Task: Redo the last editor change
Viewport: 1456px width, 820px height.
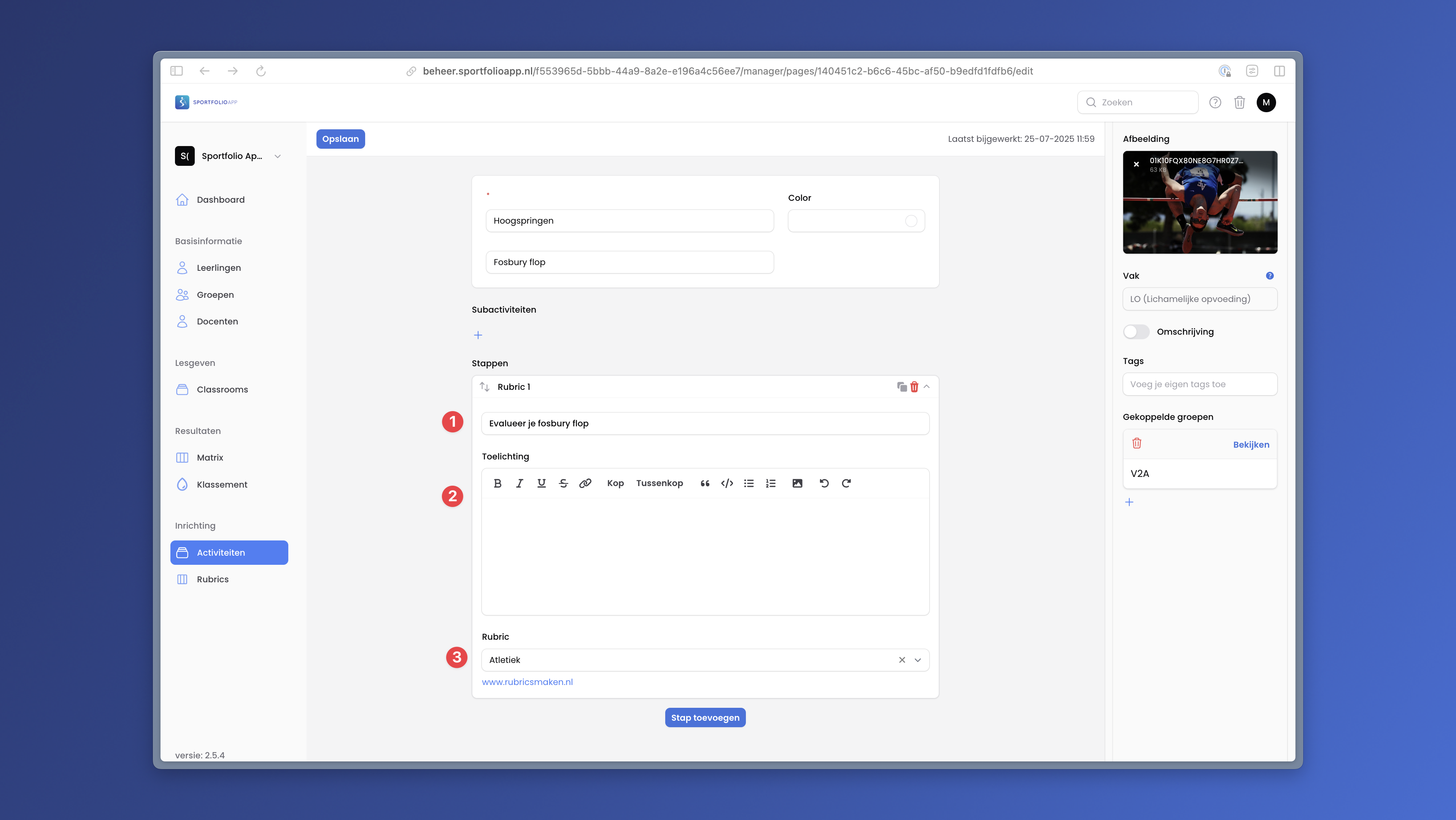Action: pos(846,483)
